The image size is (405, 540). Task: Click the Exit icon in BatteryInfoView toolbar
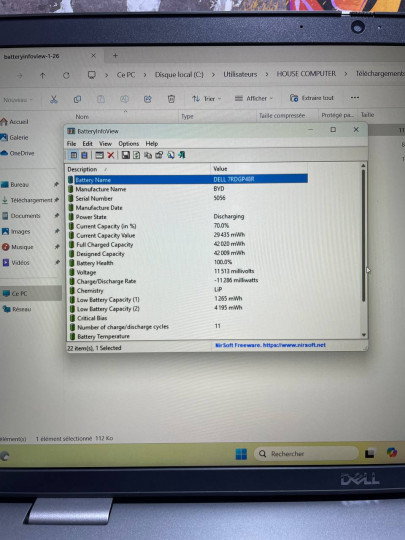click(181, 155)
